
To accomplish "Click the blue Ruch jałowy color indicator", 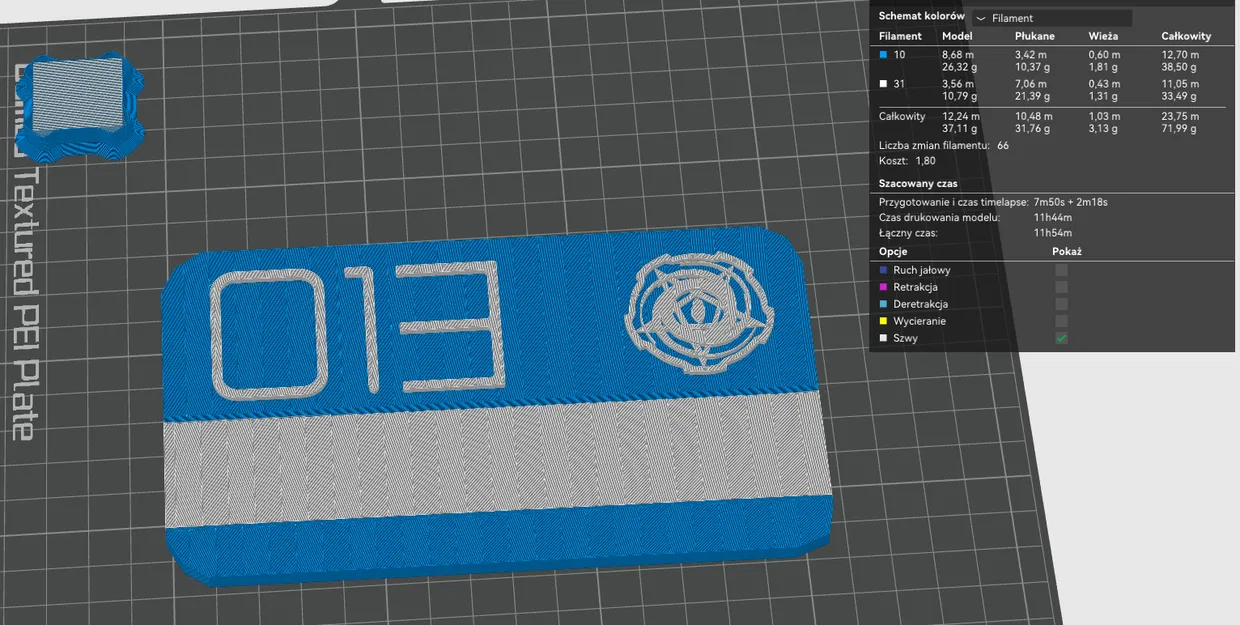I will click(883, 270).
